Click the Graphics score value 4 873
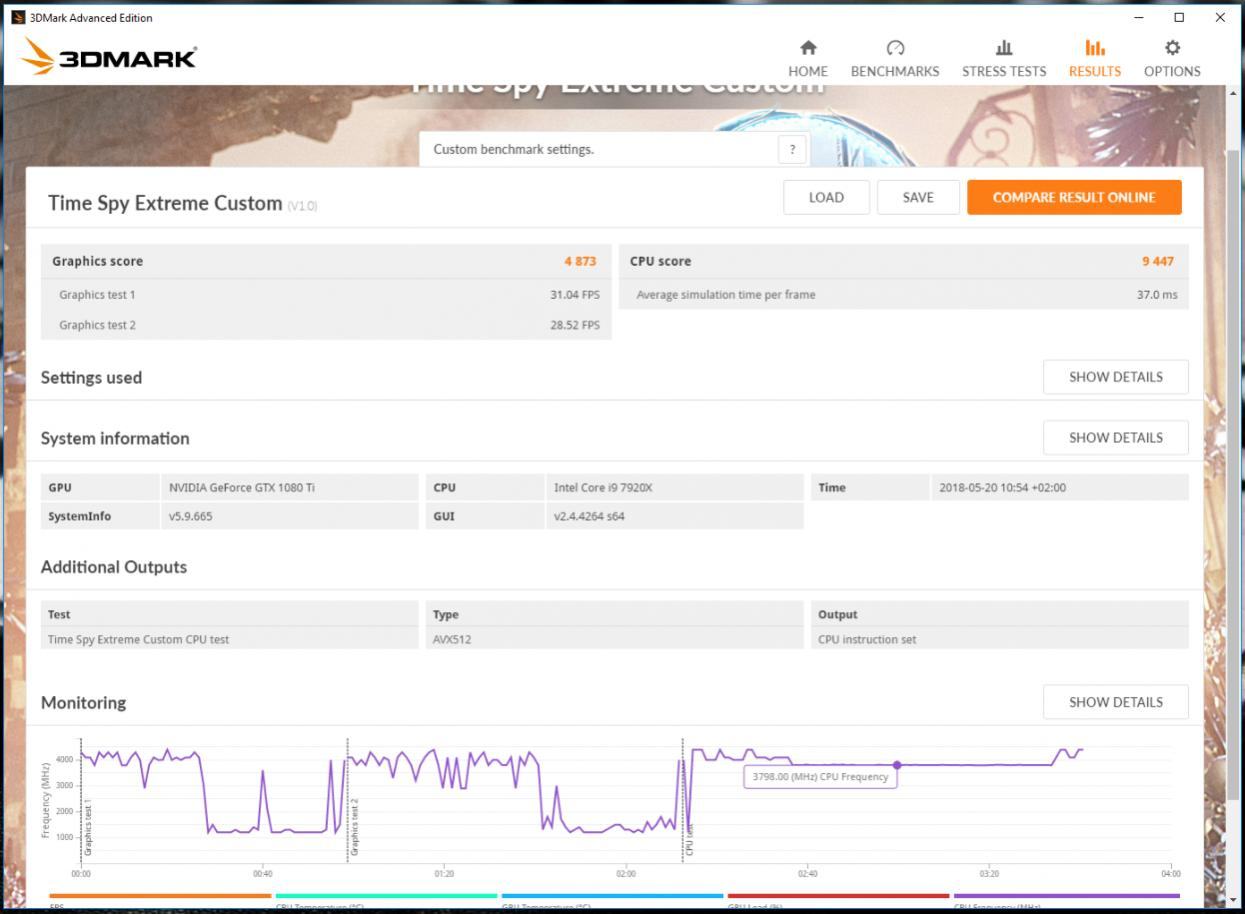 [580, 261]
